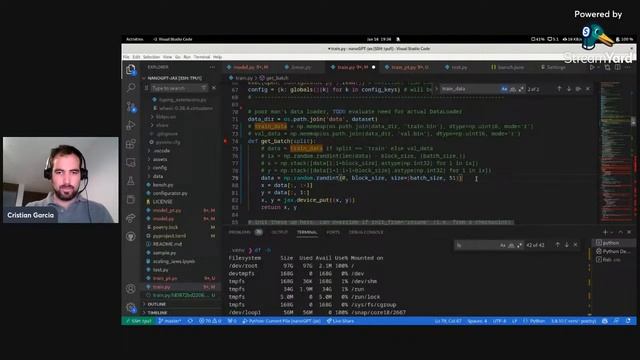Select the Python De... terminal instance
The image size is (640, 360).
612,251
